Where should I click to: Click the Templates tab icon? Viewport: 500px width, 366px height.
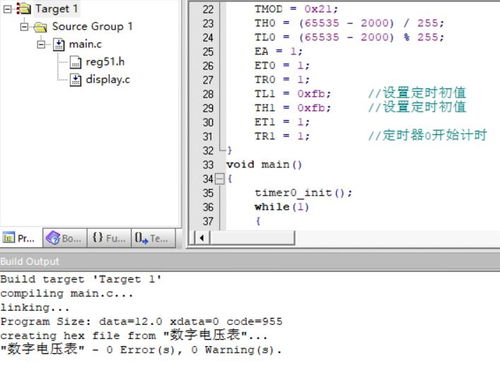[x=141, y=238]
